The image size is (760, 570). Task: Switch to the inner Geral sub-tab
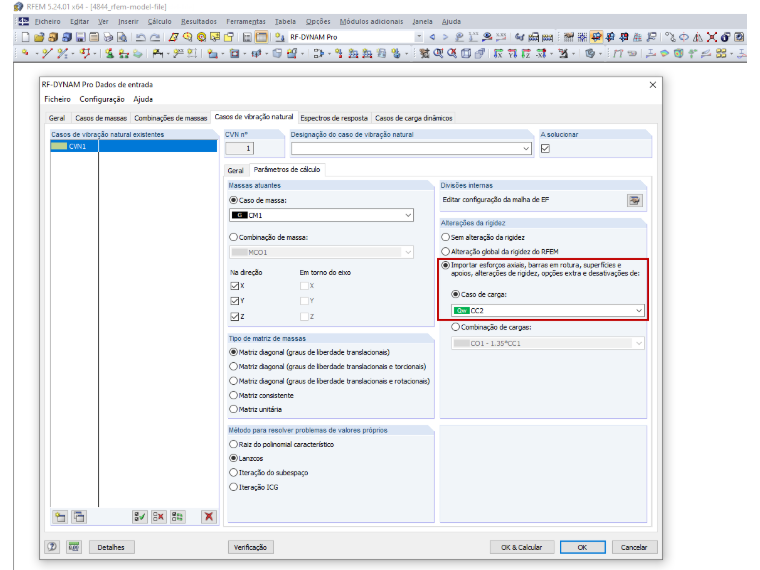236,170
